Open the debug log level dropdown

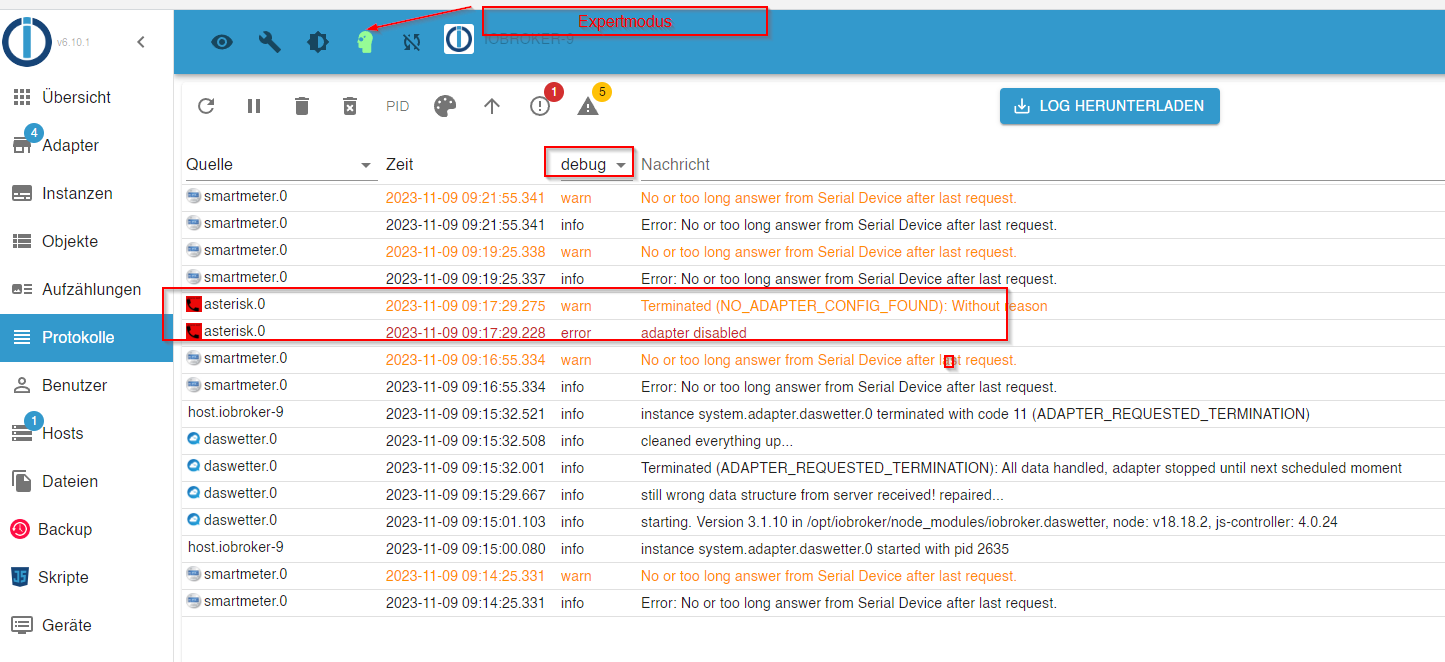[x=594, y=164]
